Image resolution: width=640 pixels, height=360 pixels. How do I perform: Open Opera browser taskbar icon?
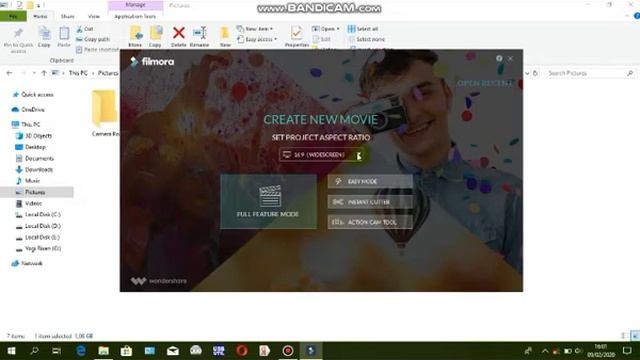point(242,351)
